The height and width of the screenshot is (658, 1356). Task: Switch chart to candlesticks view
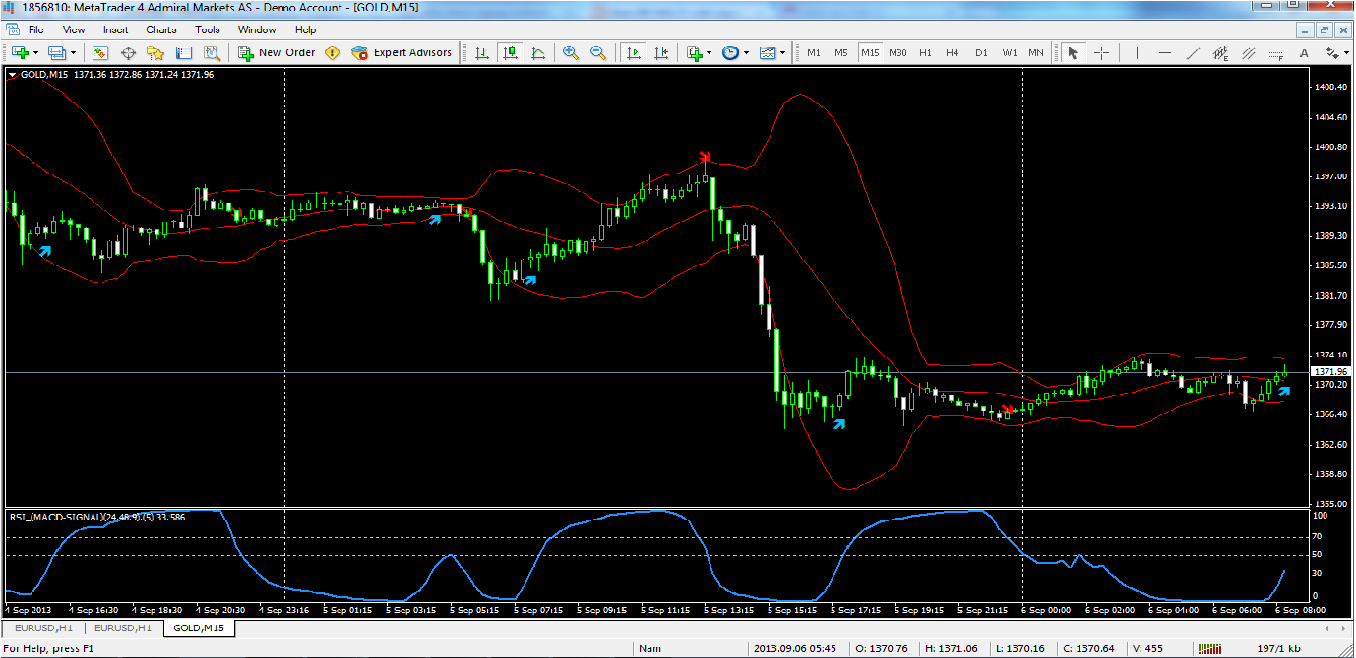point(511,52)
